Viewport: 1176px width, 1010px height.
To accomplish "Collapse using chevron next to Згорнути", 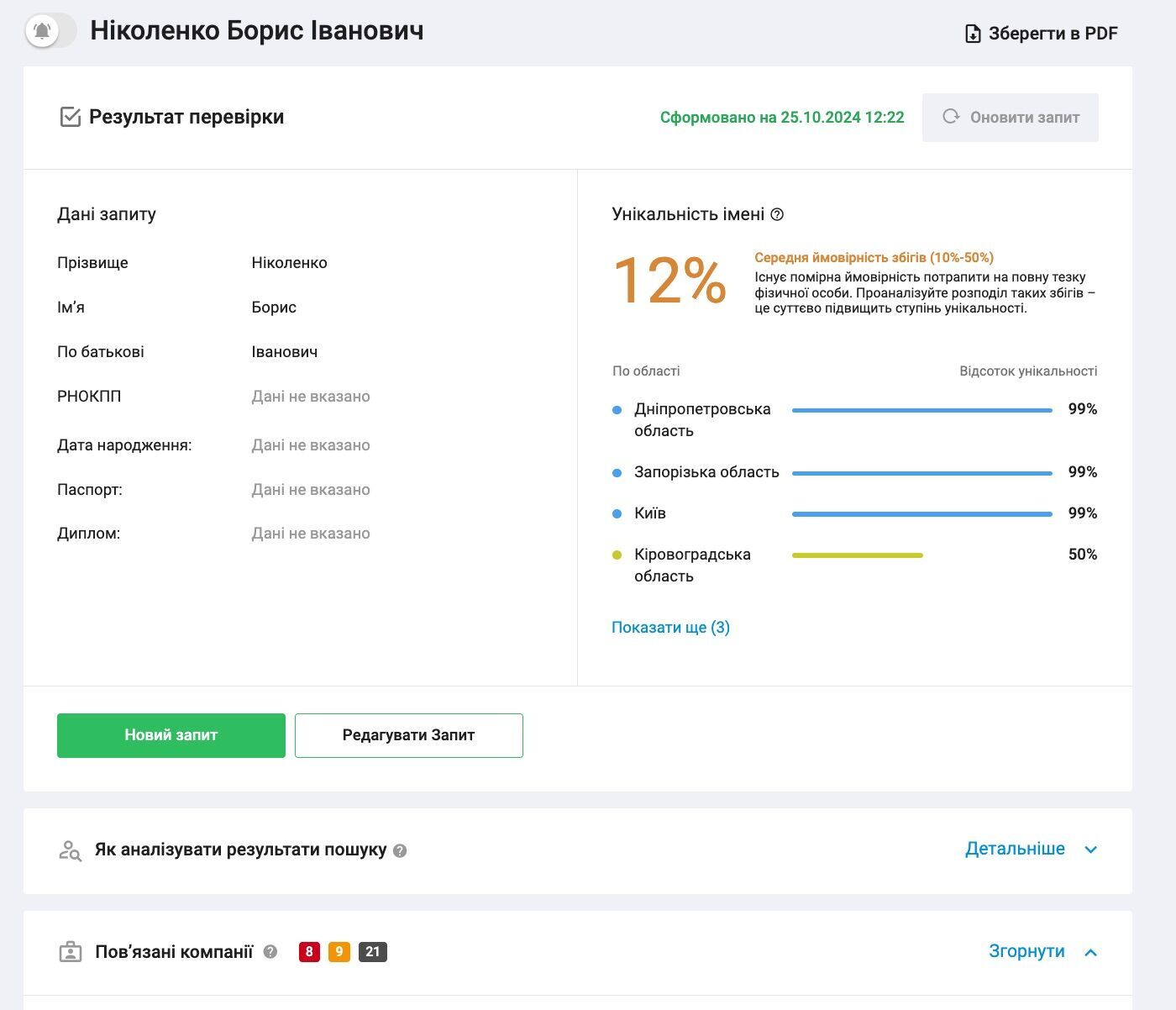I will click(x=1090, y=952).
